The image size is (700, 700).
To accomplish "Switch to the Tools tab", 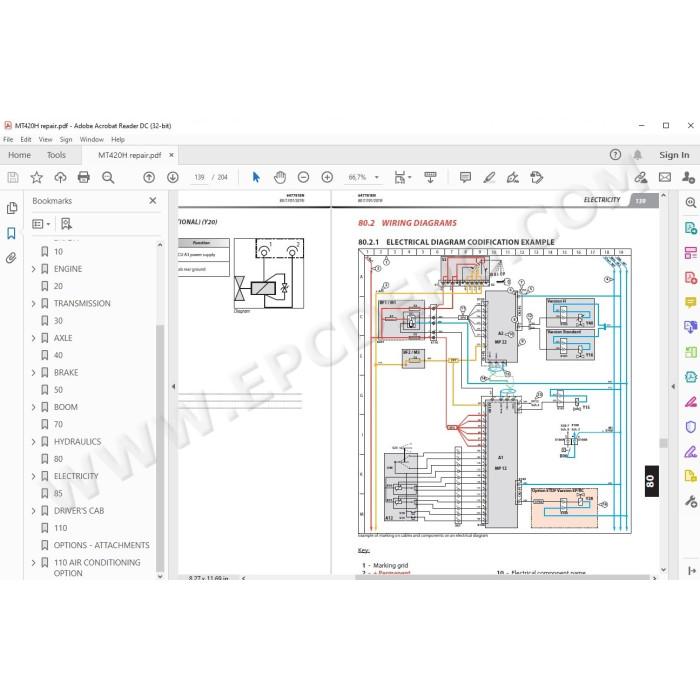I will pyautogui.click(x=56, y=155).
